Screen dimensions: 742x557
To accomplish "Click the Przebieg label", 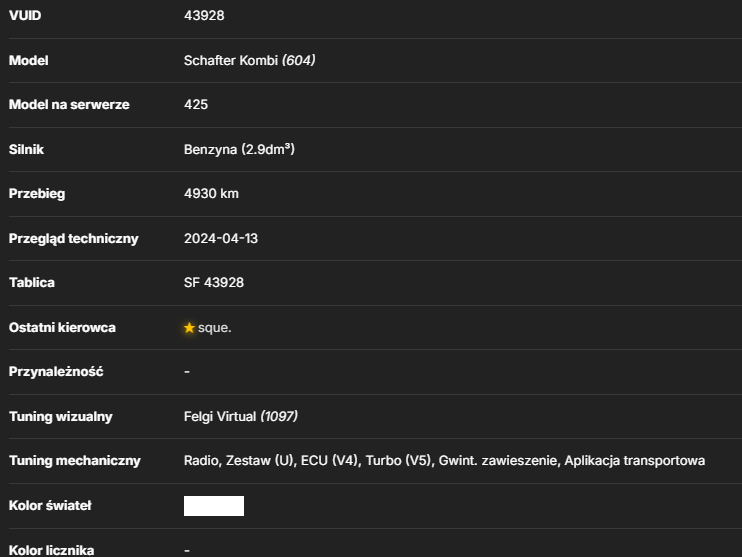I will click(37, 194).
